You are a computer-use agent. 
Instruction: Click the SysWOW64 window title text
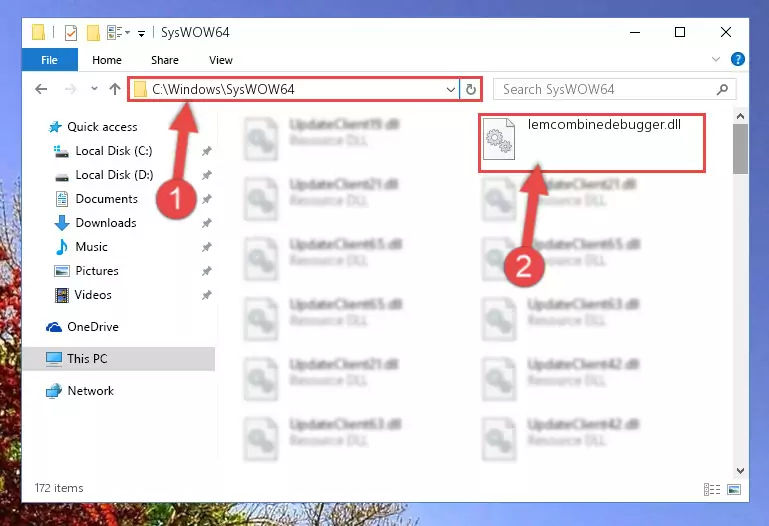195,33
